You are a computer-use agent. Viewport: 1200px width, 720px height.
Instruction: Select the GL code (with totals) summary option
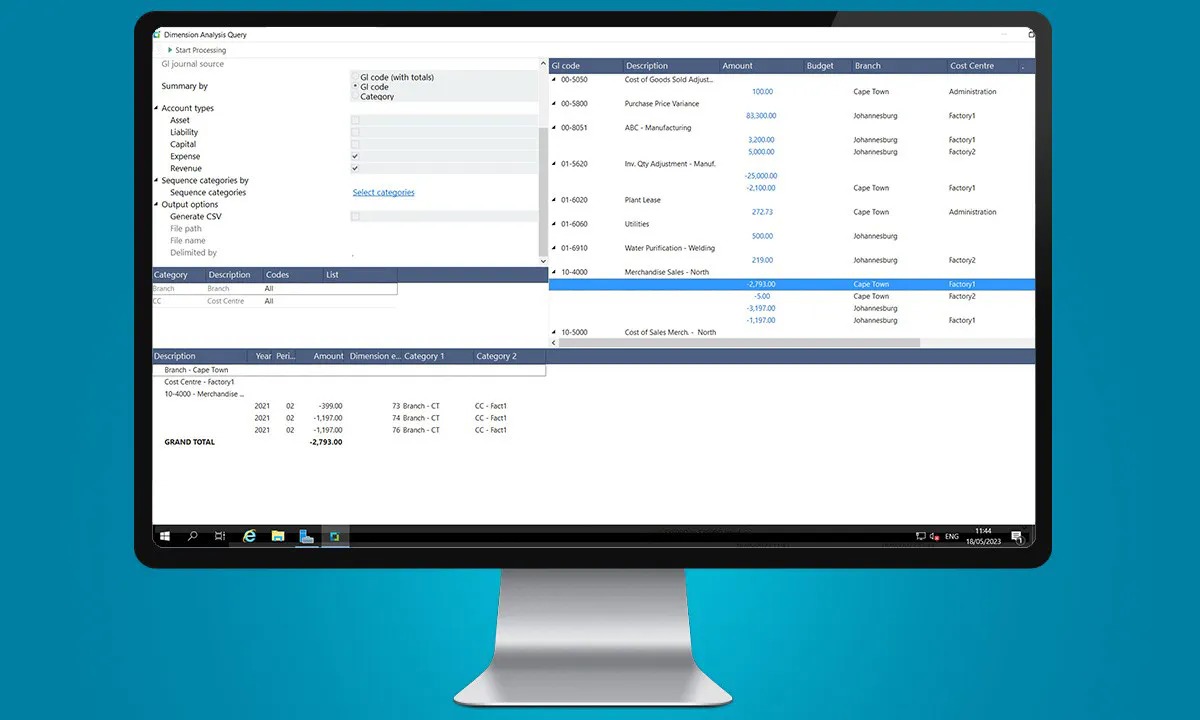(355, 77)
